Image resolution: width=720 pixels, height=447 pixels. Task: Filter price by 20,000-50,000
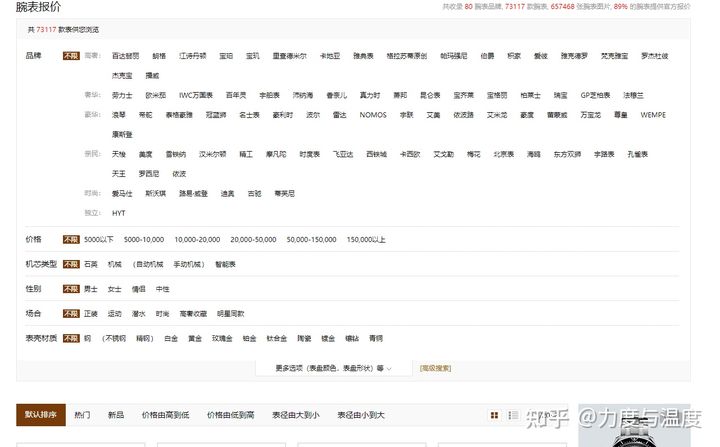click(x=253, y=240)
